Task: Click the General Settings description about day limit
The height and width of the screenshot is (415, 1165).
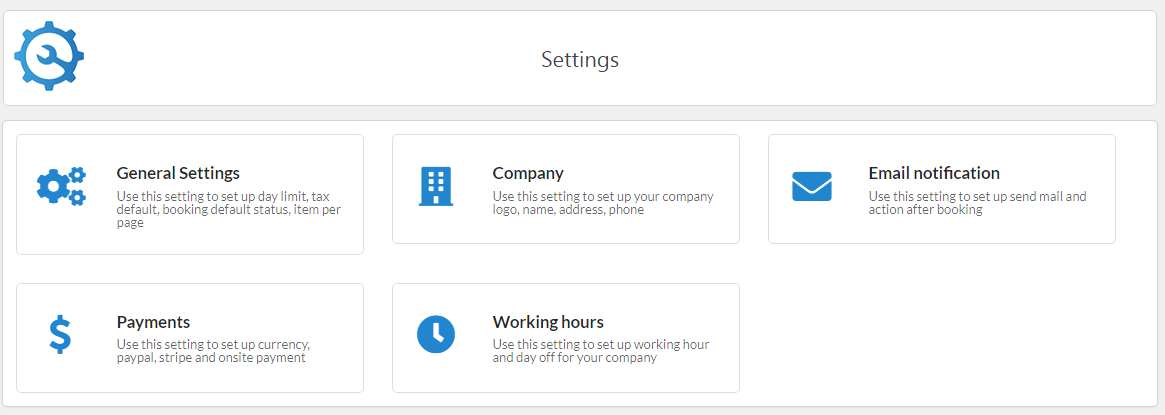Action: coord(229,210)
